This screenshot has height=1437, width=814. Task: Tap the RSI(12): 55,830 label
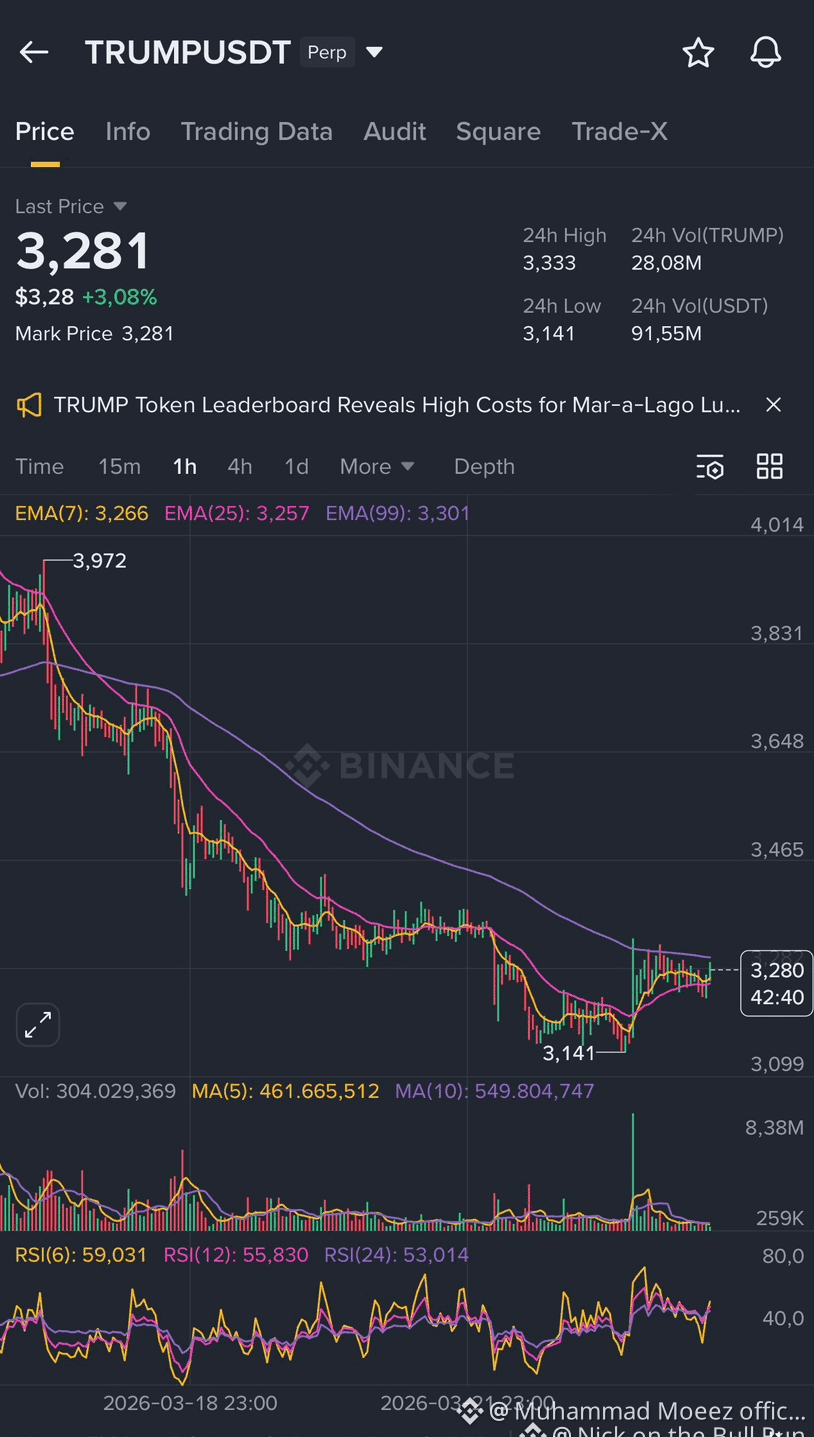pos(236,1255)
